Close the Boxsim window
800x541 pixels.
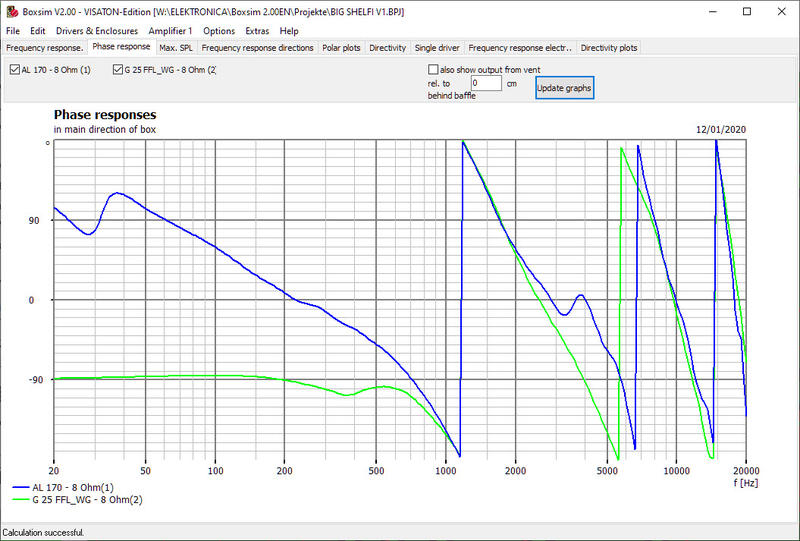pyautogui.click(x=782, y=11)
